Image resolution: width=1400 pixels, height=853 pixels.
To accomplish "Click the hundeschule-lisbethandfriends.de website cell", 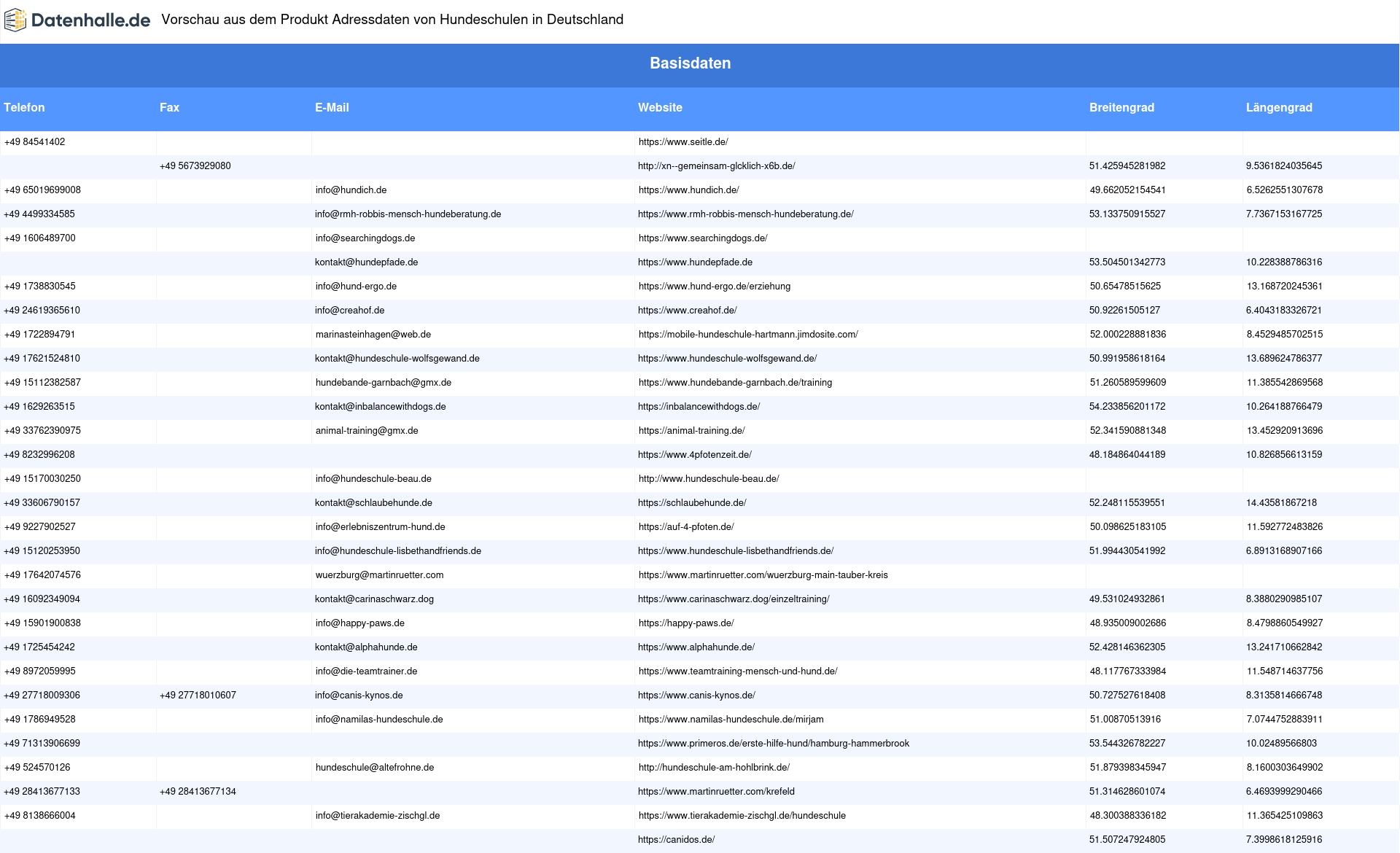I will (736, 551).
